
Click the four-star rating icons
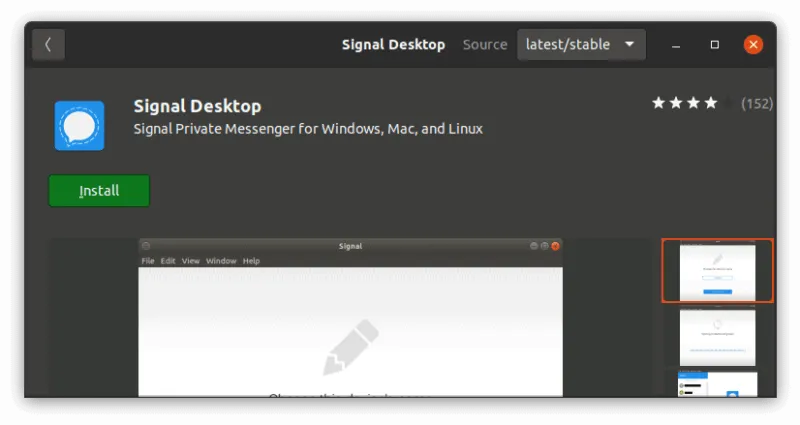point(685,103)
